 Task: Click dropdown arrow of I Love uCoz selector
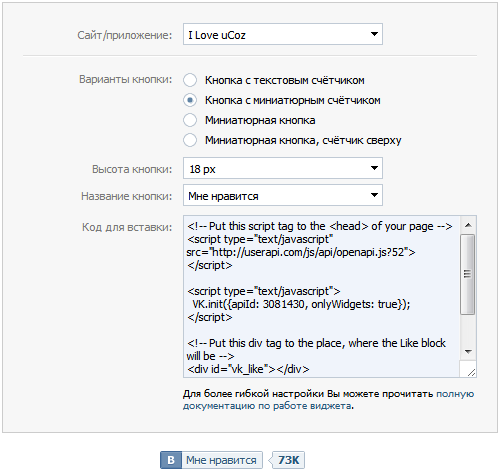point(374,34)
